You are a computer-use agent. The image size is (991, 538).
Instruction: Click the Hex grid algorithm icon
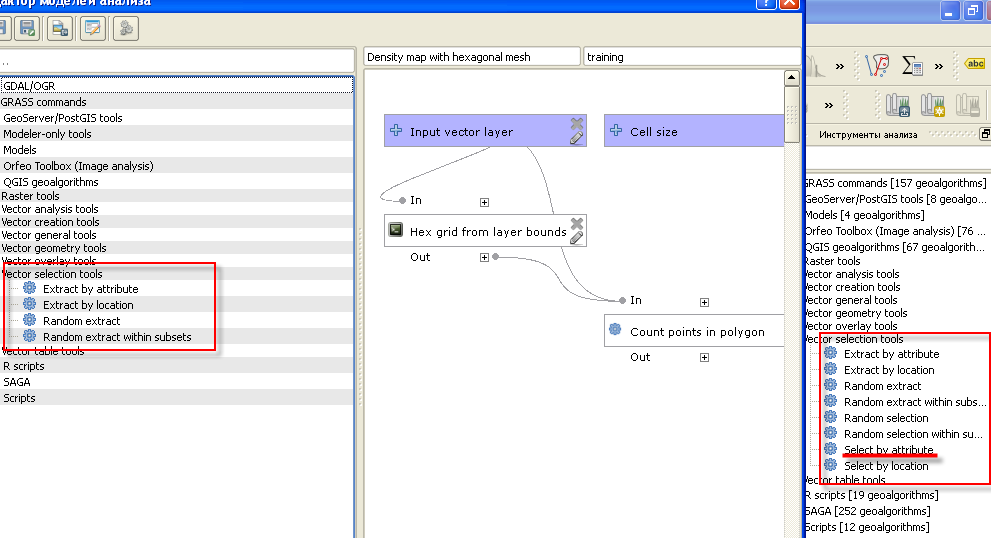click(x=396, y=229)
